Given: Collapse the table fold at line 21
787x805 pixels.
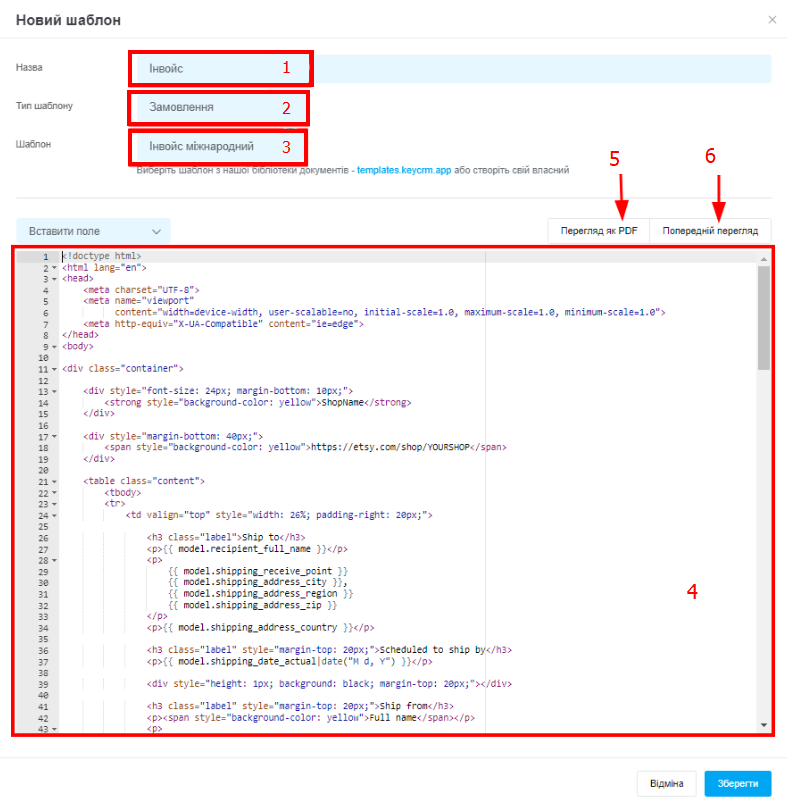Looking at the screenshot, I should [54, 482].
